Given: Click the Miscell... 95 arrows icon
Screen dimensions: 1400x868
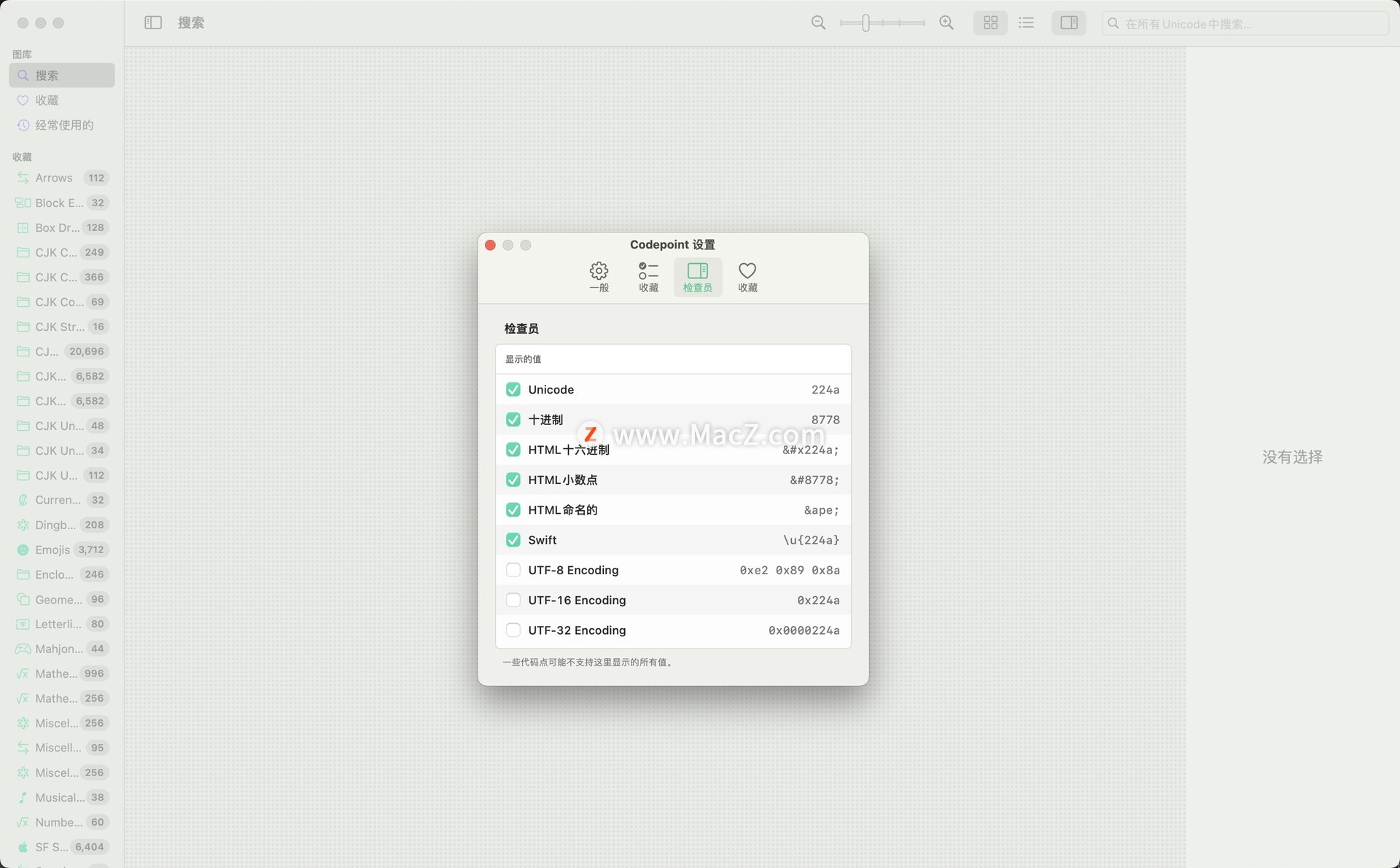Looking at the screenshot, I should 23,748.
